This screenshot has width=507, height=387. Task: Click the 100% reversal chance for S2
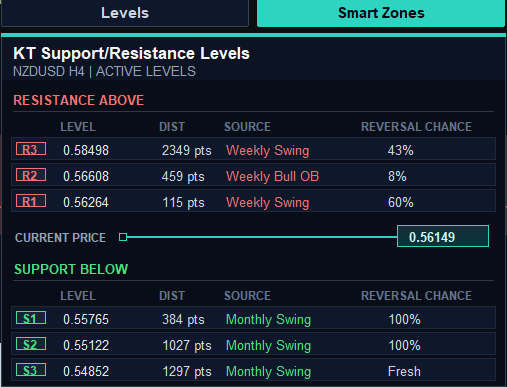pos(404,345)
